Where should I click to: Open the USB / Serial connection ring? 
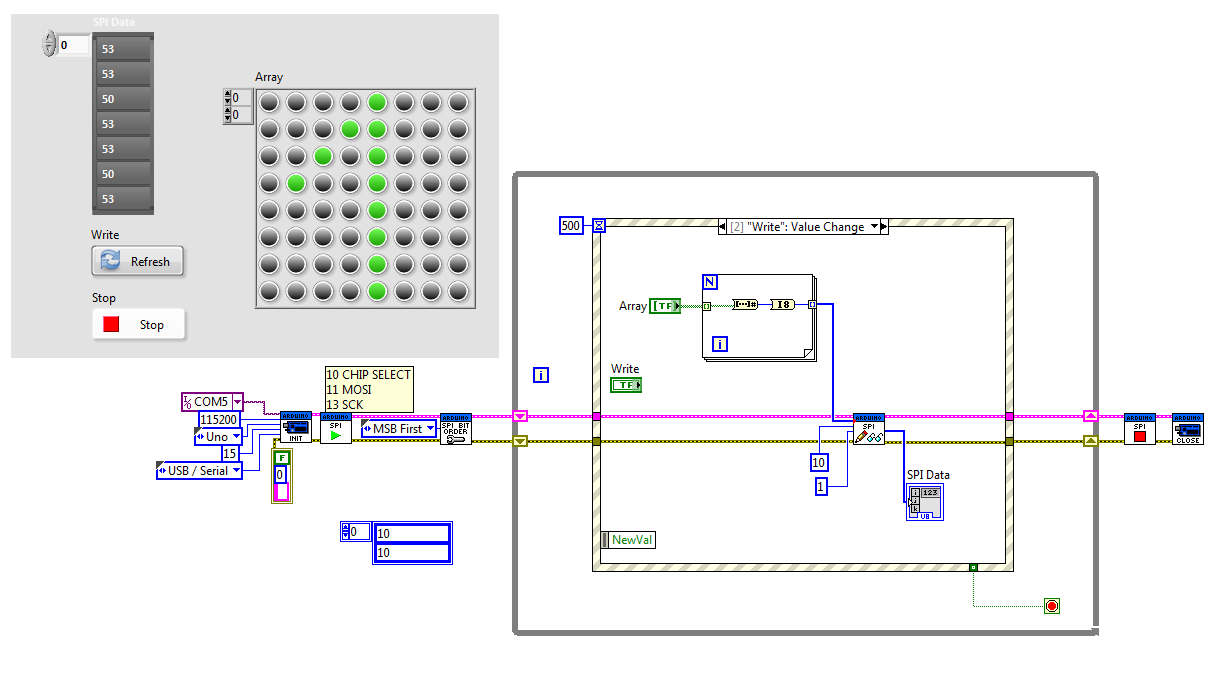(199, 470)
